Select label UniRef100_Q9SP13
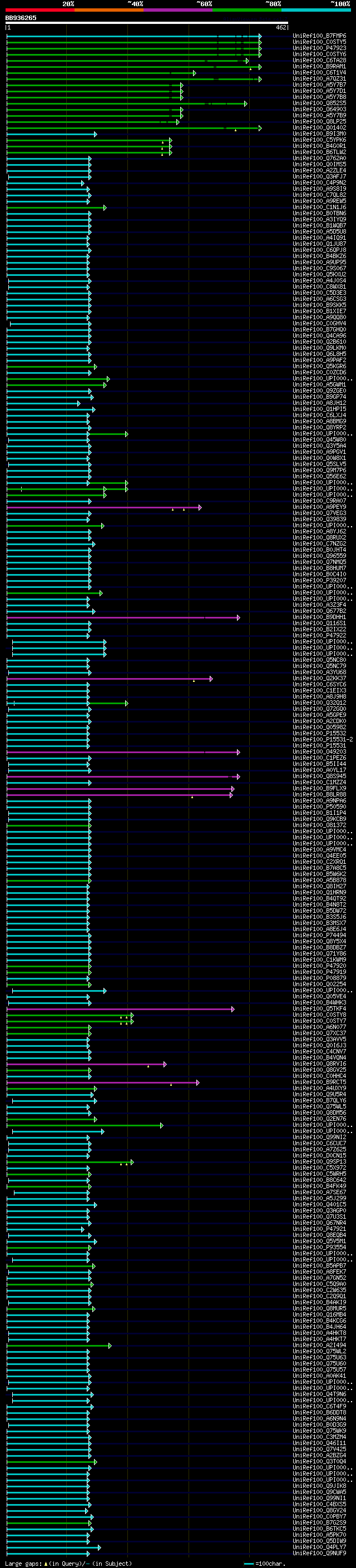The height and width of the screenshot is (1568, 356). pyautogui.click(x=319, y=1162)
